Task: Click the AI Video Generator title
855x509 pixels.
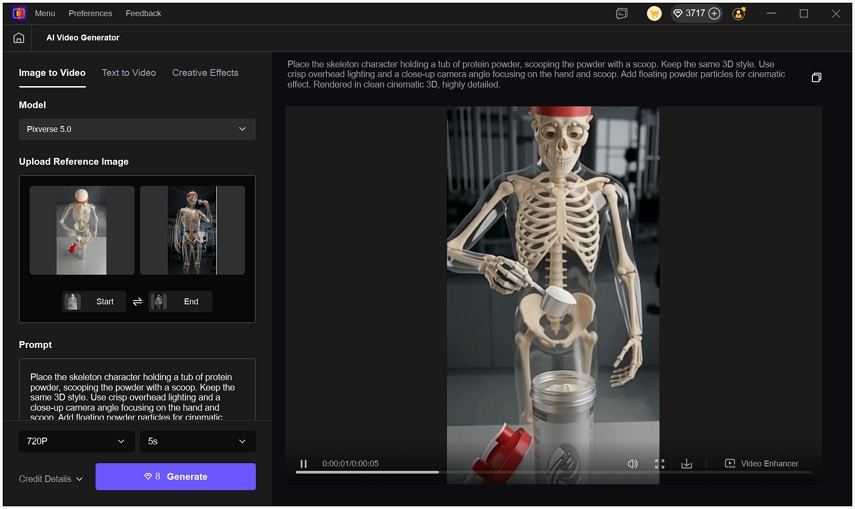Action: pyautogui.click(x=83, y=38)
